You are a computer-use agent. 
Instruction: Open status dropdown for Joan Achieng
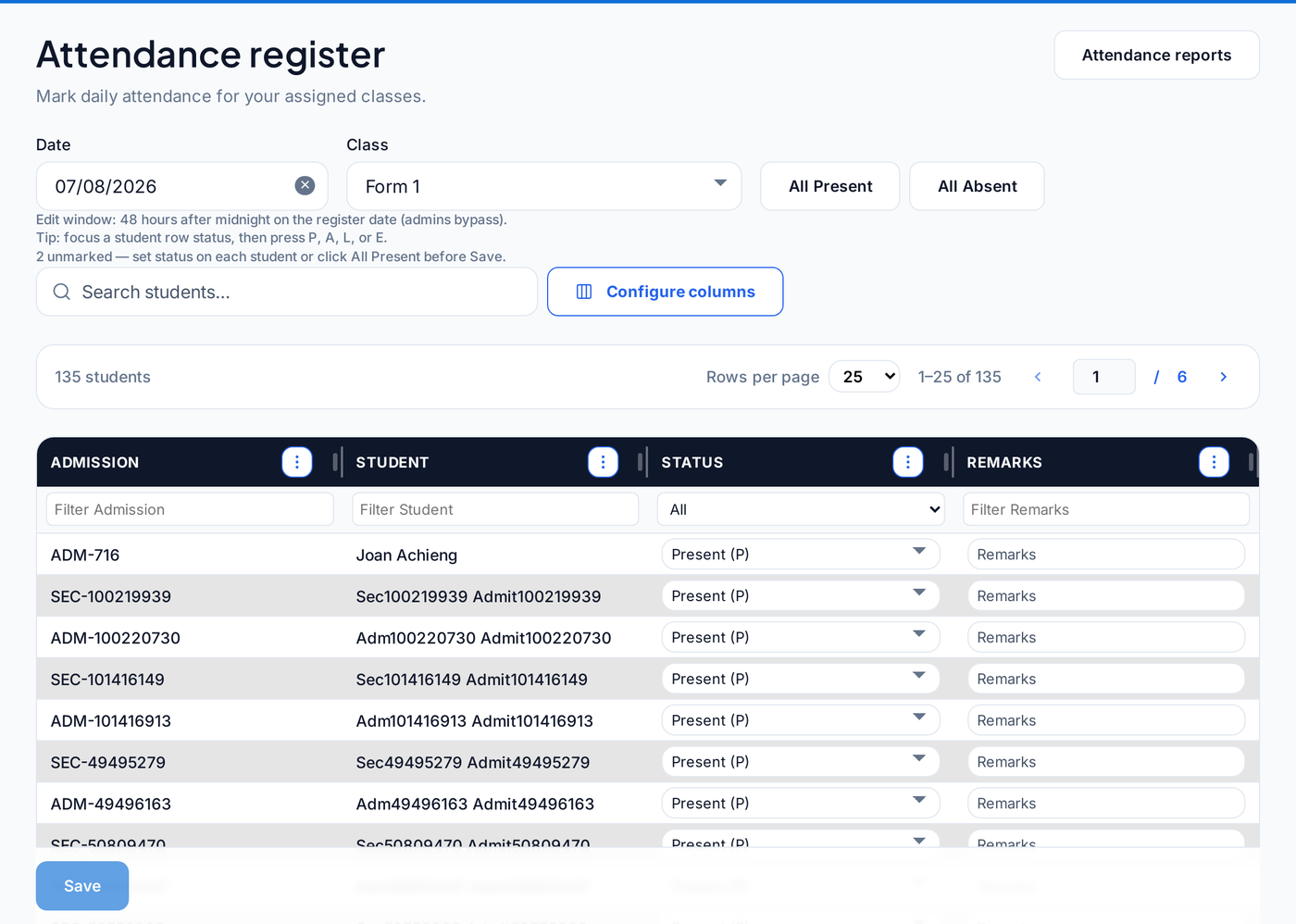click(x=801, y=555)
